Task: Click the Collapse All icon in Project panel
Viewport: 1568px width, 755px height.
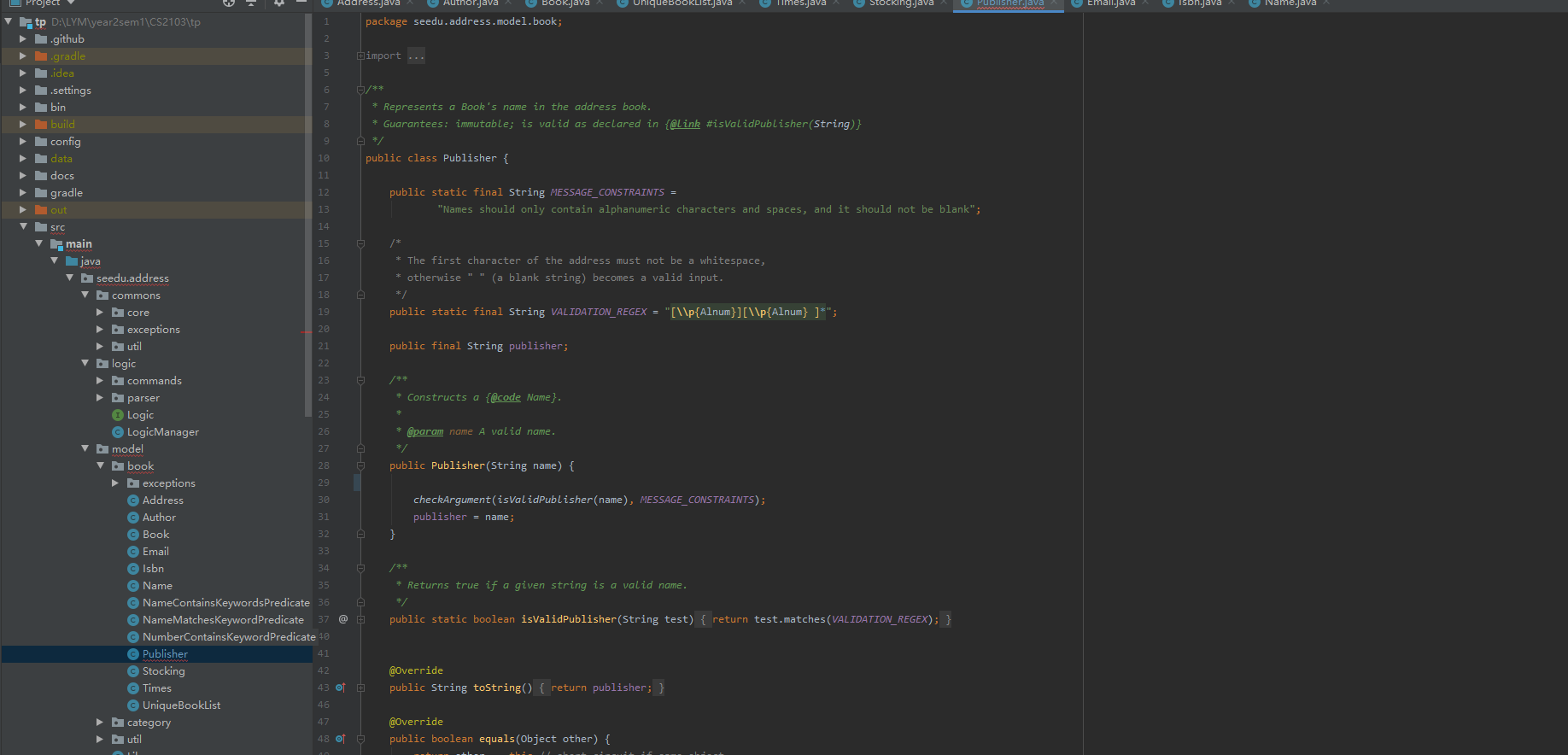Action: point(251,3)
